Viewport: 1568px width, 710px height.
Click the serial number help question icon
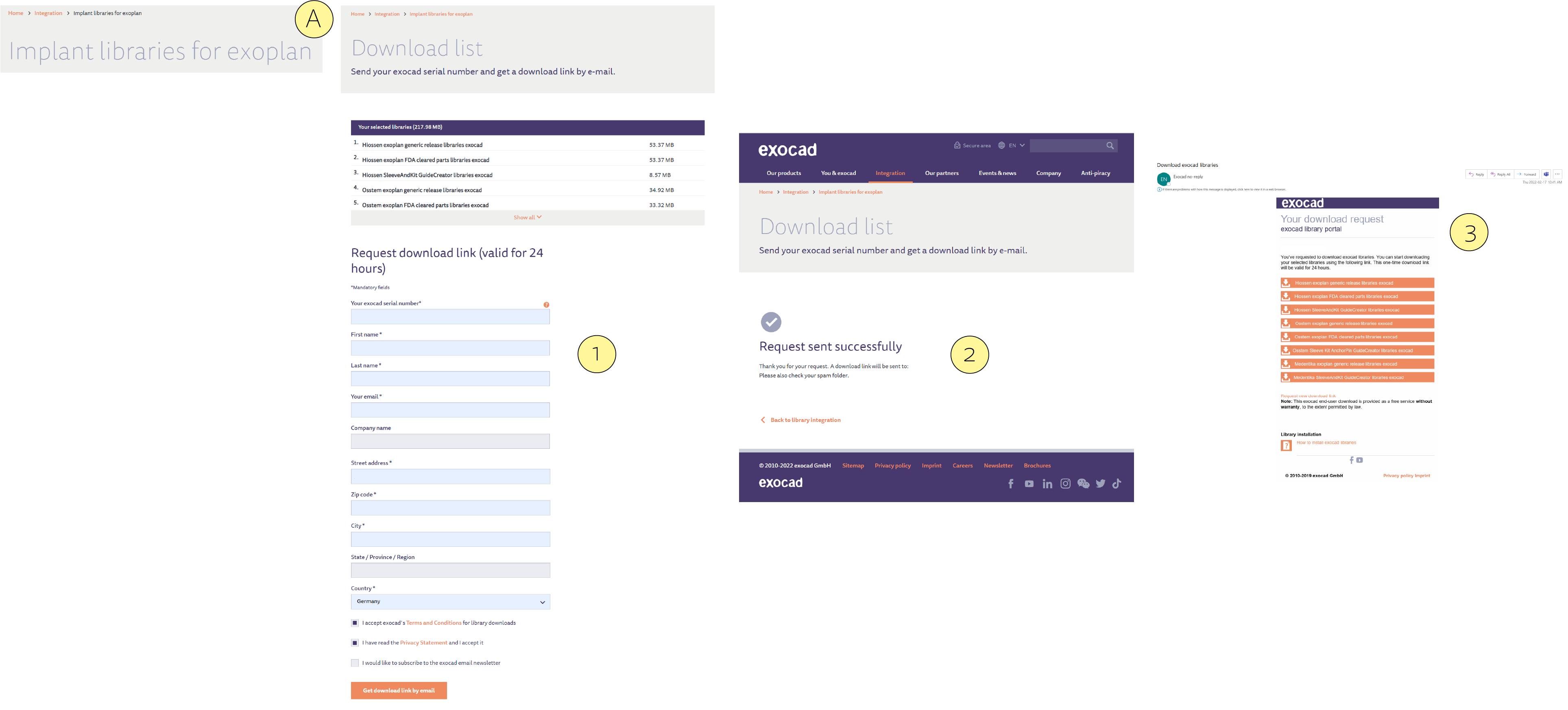point(546,305)
